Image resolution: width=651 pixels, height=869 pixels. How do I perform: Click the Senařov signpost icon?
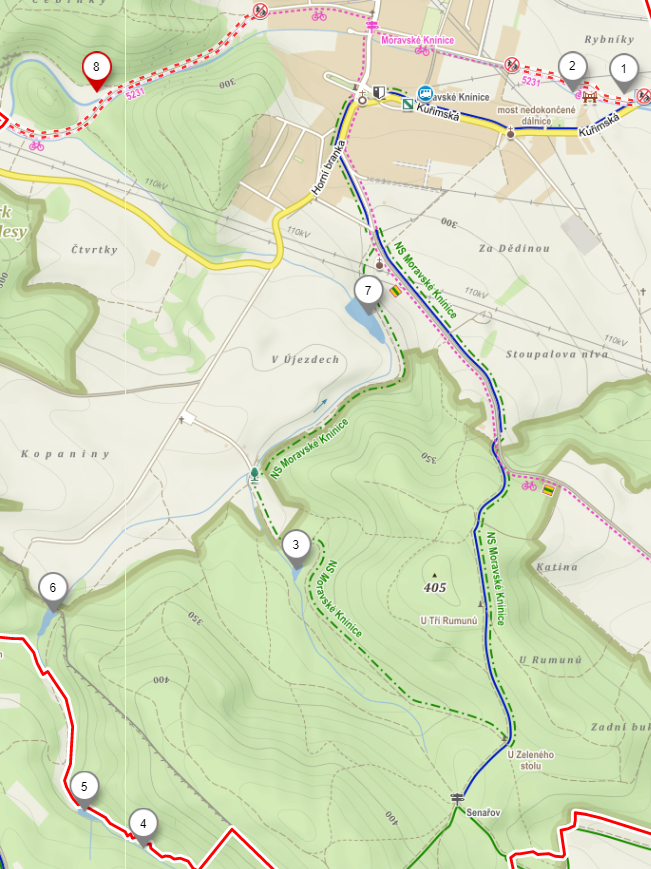[x=458, y=799]
